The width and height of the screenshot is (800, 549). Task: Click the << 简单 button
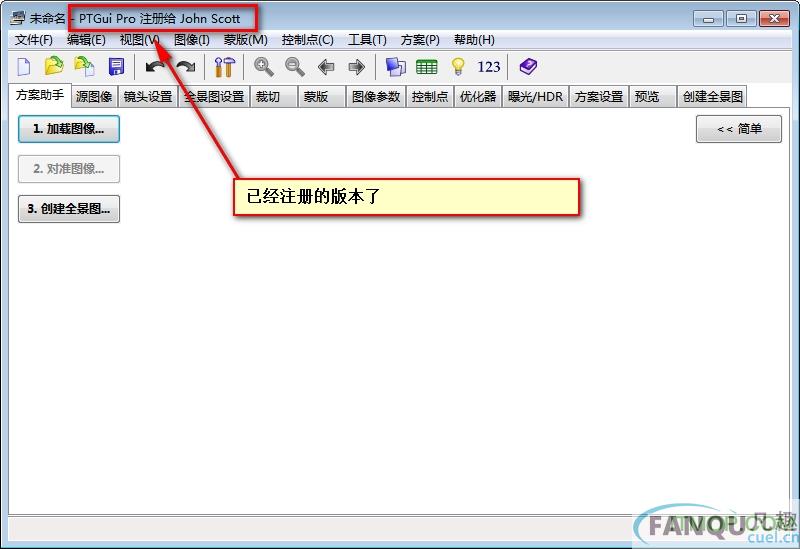[x=739, y=129]
